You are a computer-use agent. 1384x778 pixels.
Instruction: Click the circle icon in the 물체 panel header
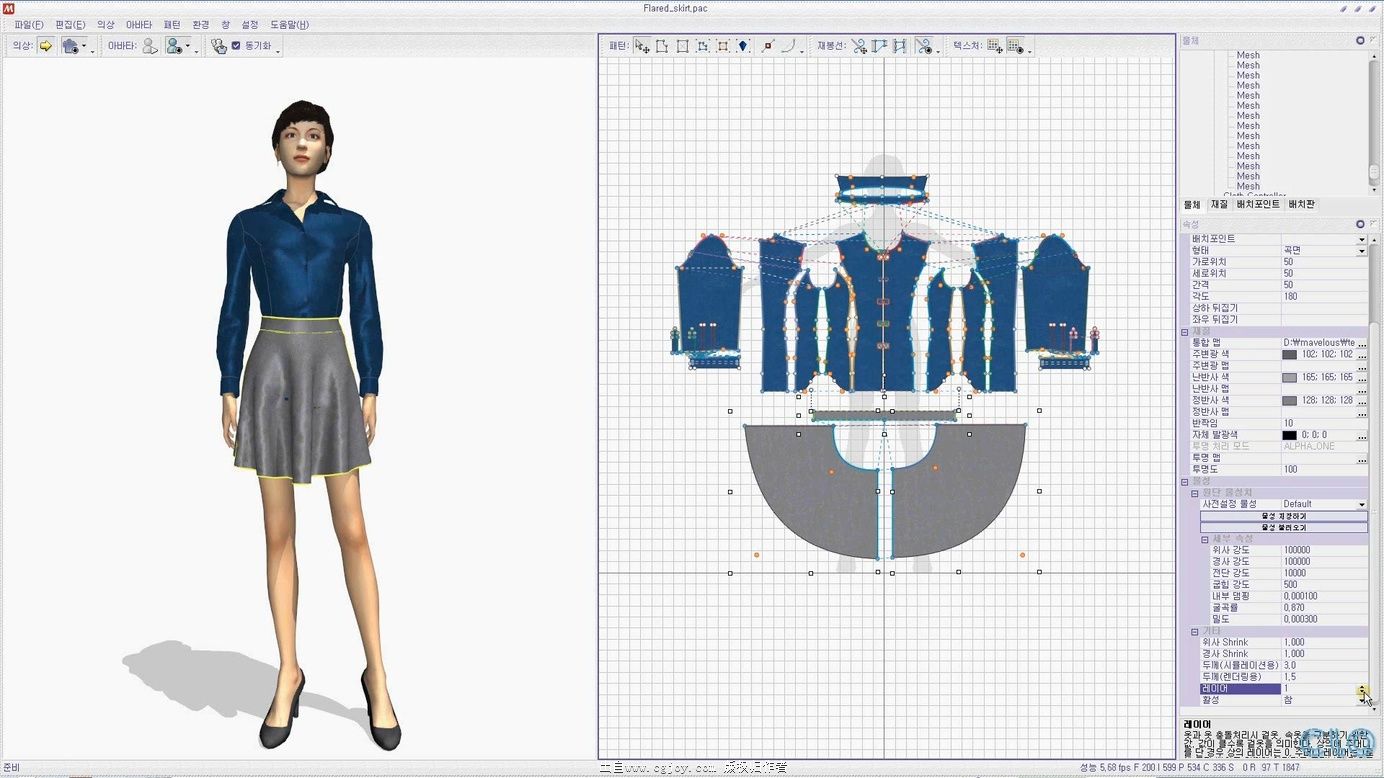[x=1360, y=40]
